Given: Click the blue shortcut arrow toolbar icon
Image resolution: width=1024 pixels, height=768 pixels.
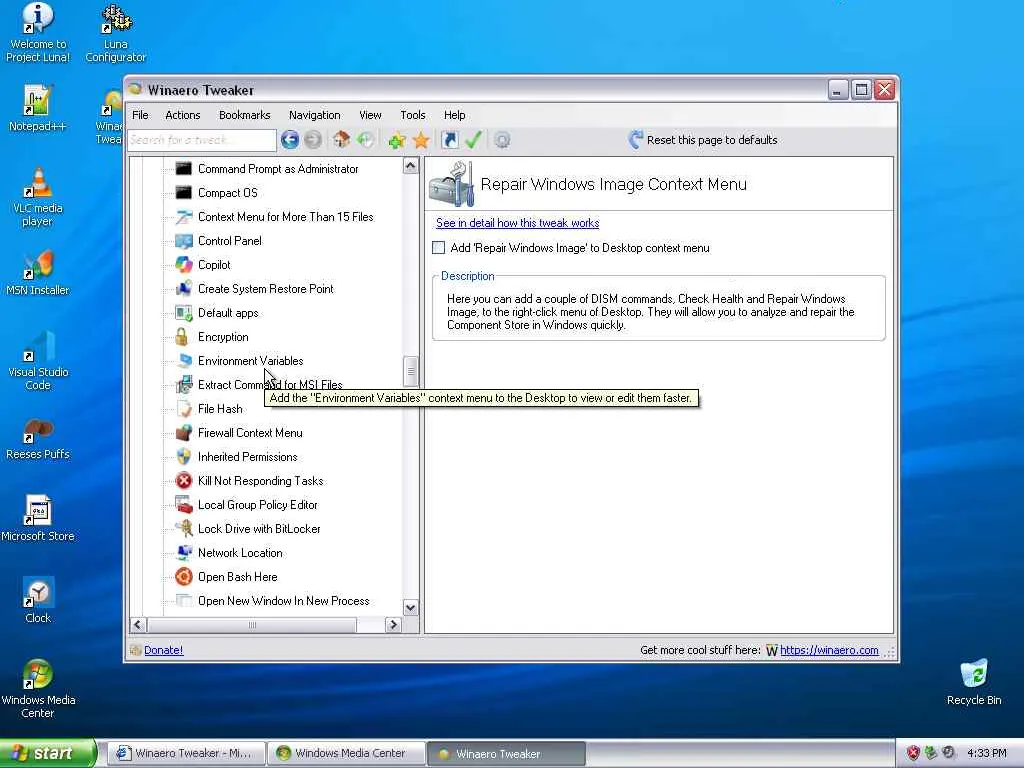Looking at the screenshot, I should (450, 140).
